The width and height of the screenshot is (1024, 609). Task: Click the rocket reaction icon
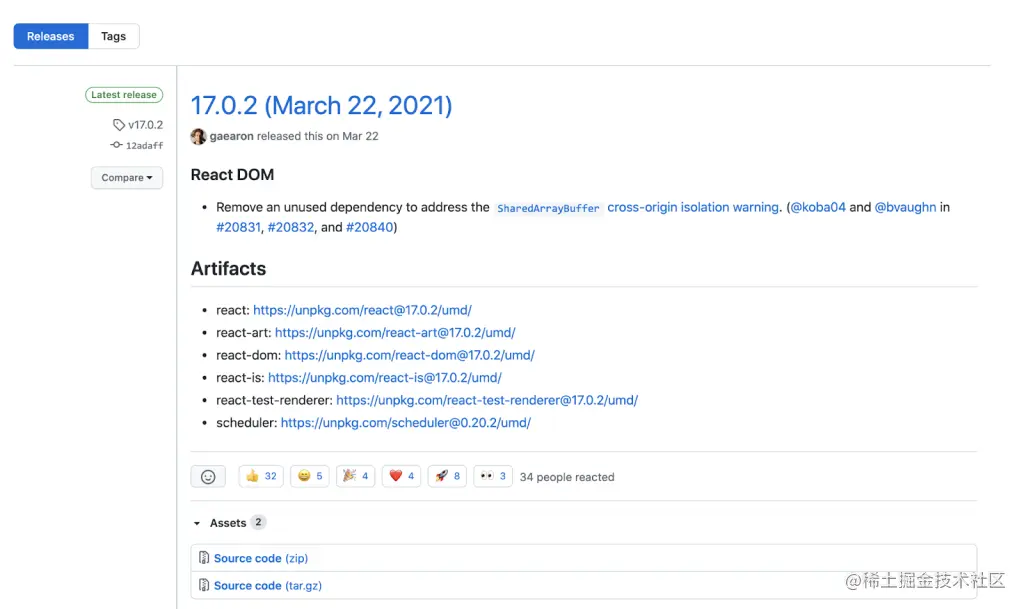click(x=446, y=476)
